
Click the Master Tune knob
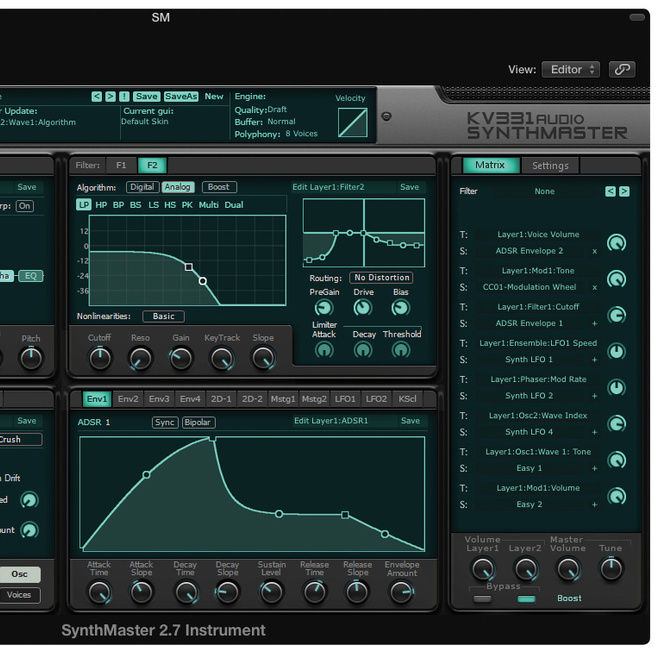click(x=610, y=569)
